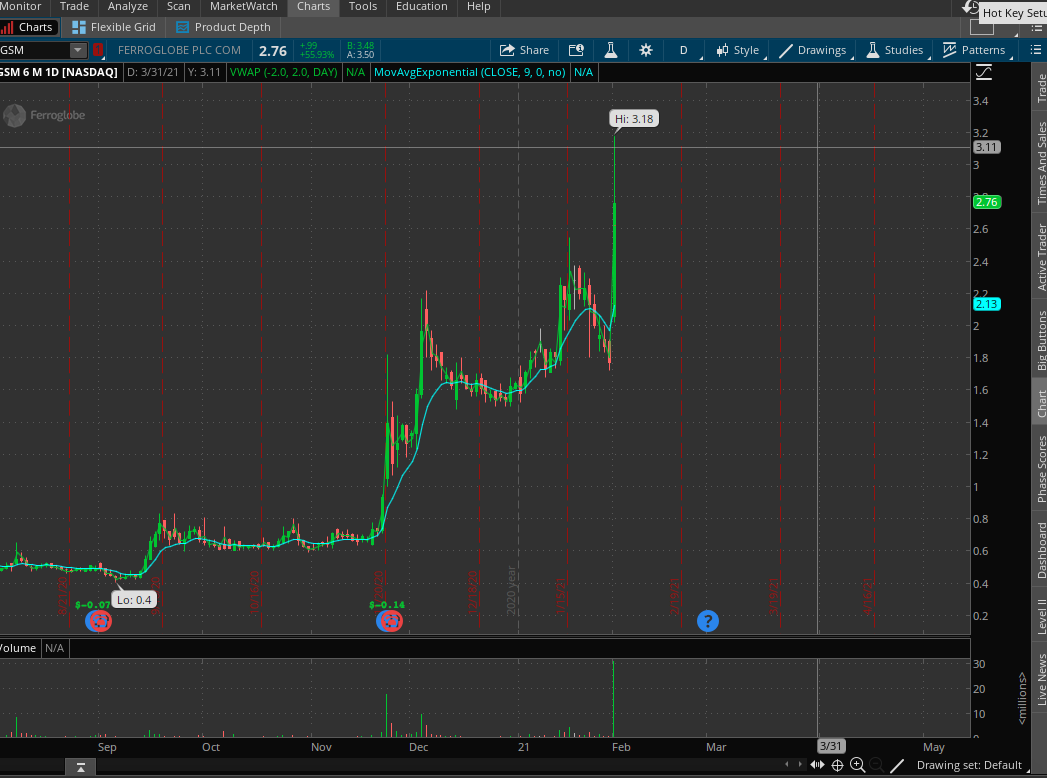Open the grid layout square dropdown
Image resolution: width=1047 pixels, height=778 pixels.
click(x=982, y=28)
